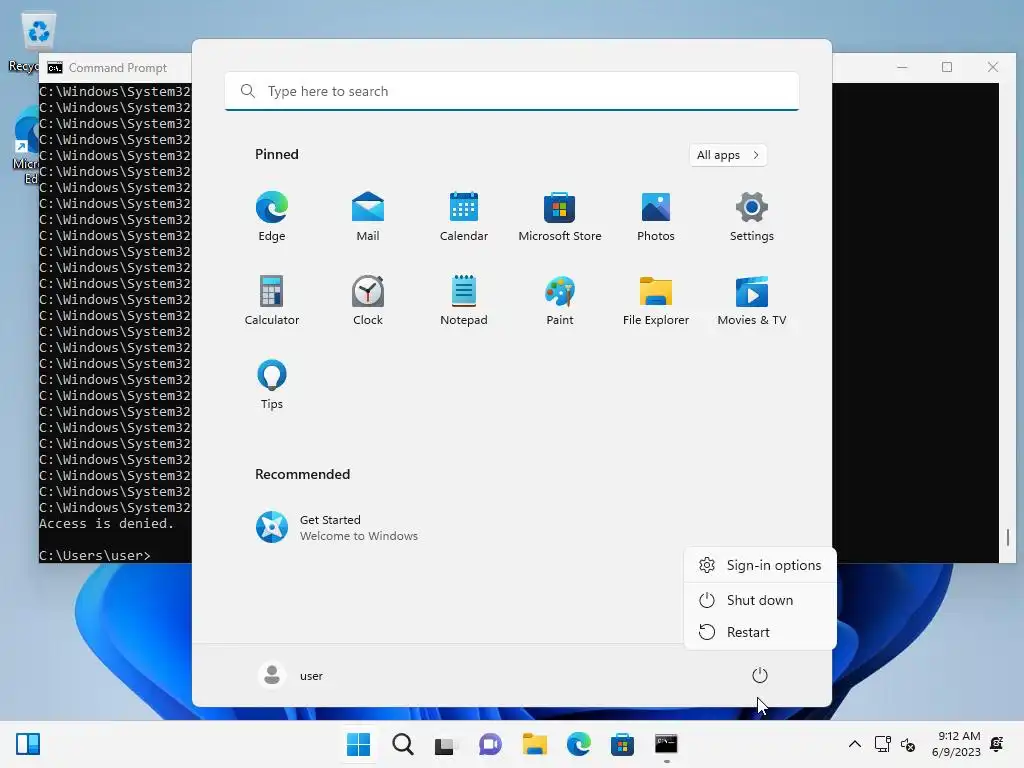Open Edge from pinned apps
The image size is (1024, 768).
click(x=272, y=216)
